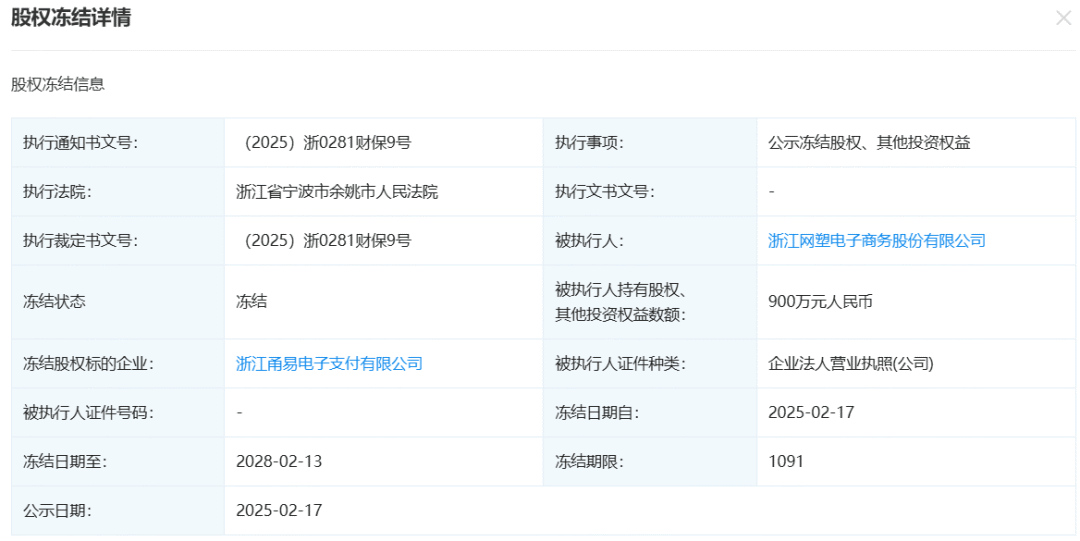This screenshot has width=1080, height=541.
Task: Select 浙江省宁波市余姚市人民法院 court name
Action: 337,192
